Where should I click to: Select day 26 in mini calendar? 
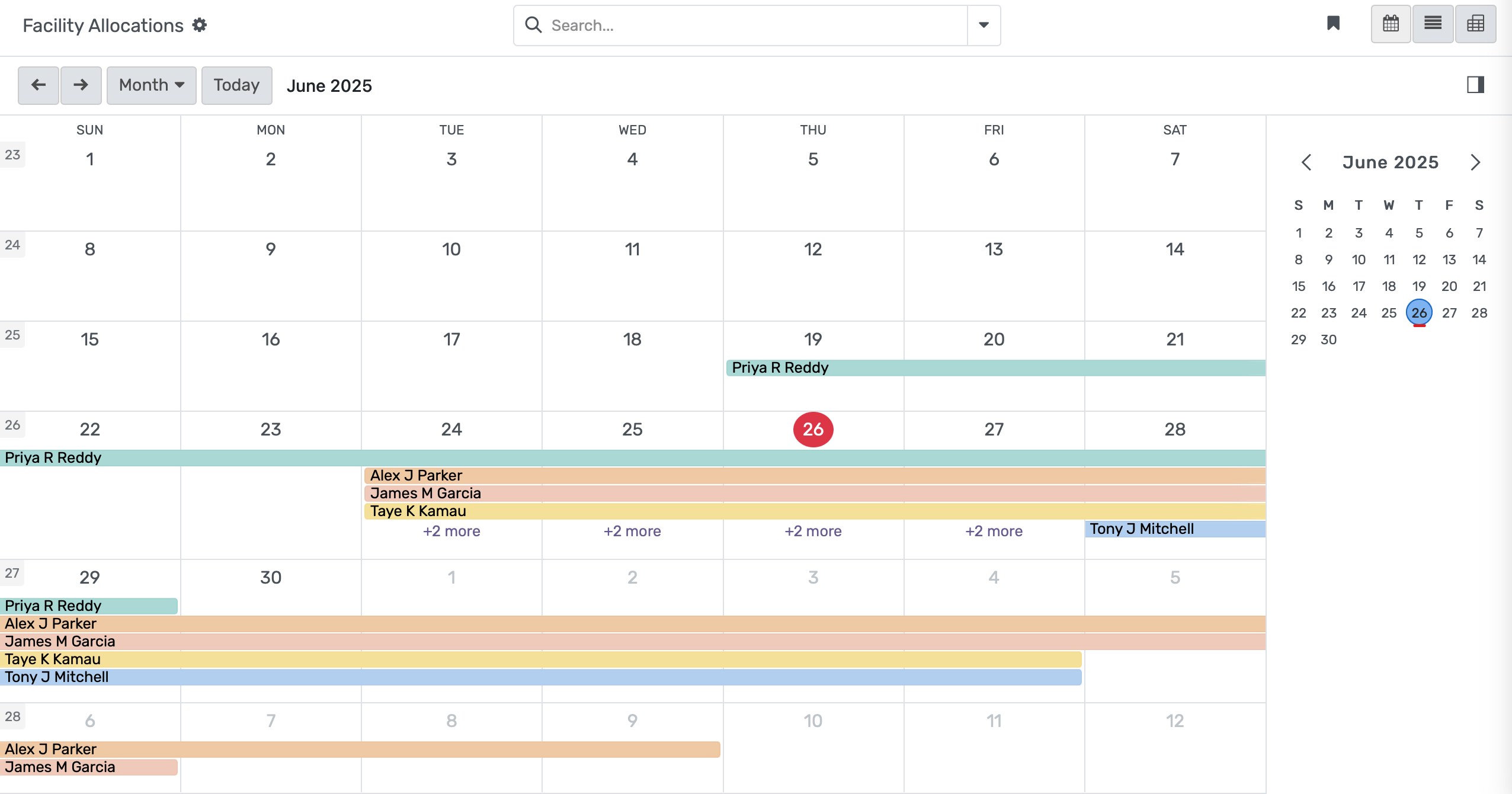[1419, 313]
